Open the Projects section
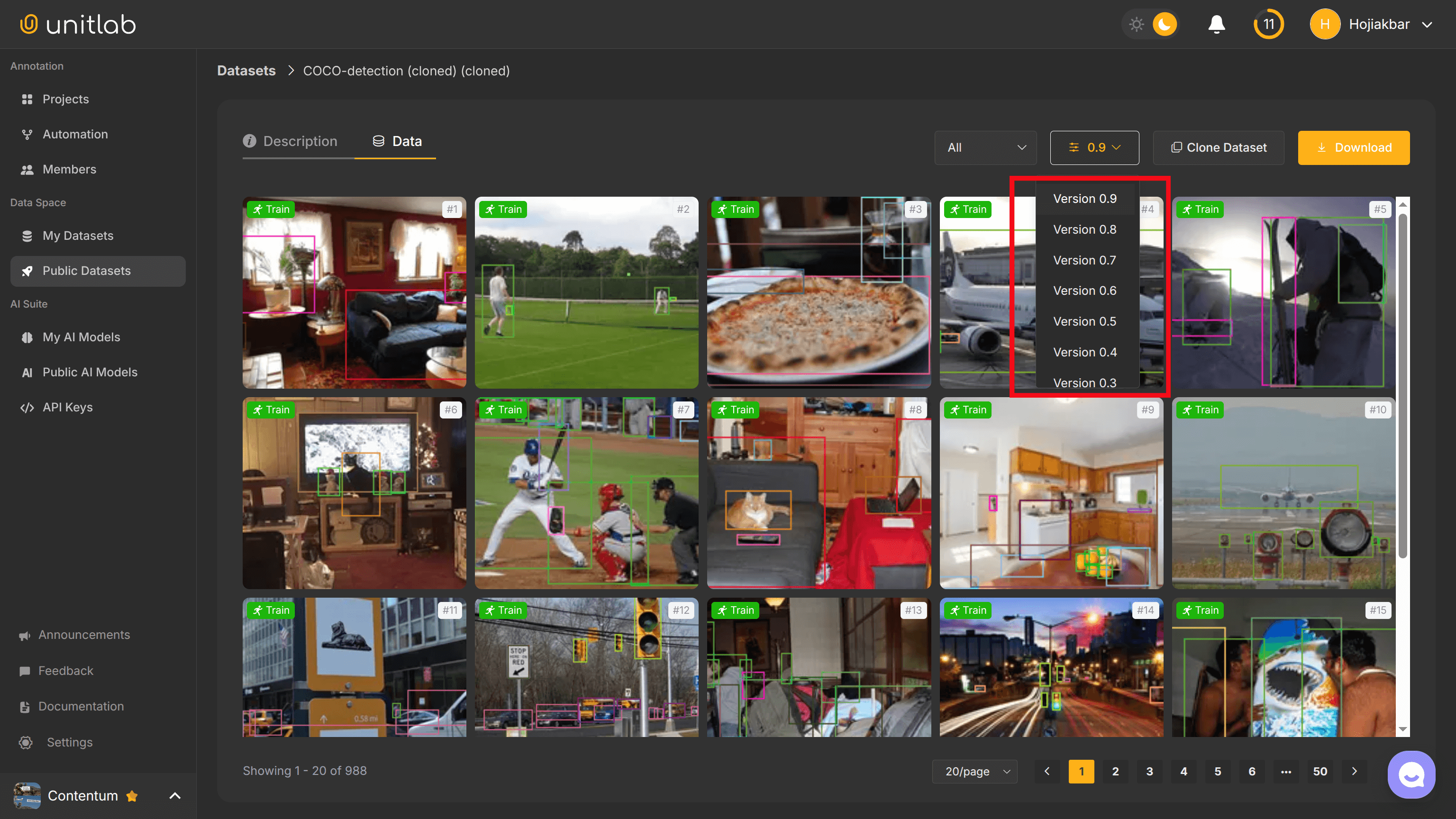Image resolution: width=1456 pixels, height=819 pixels. (65, 99)
